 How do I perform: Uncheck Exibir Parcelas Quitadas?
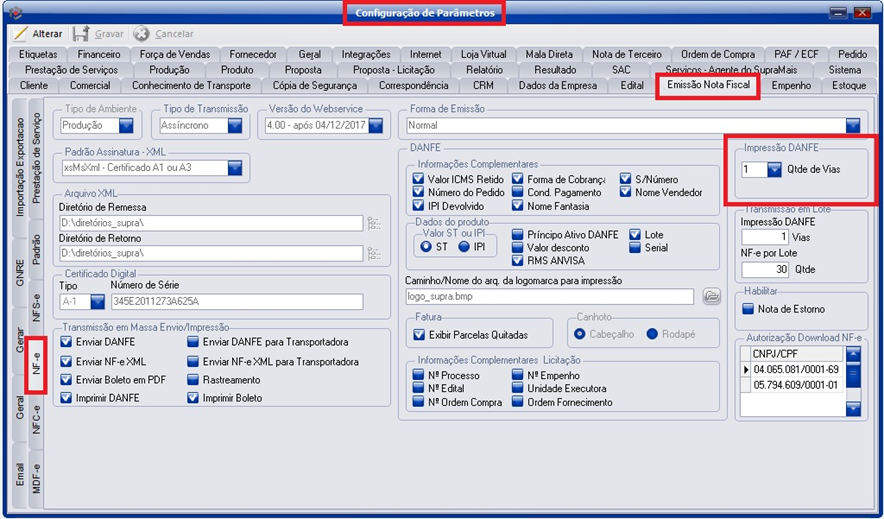(420, 335)
